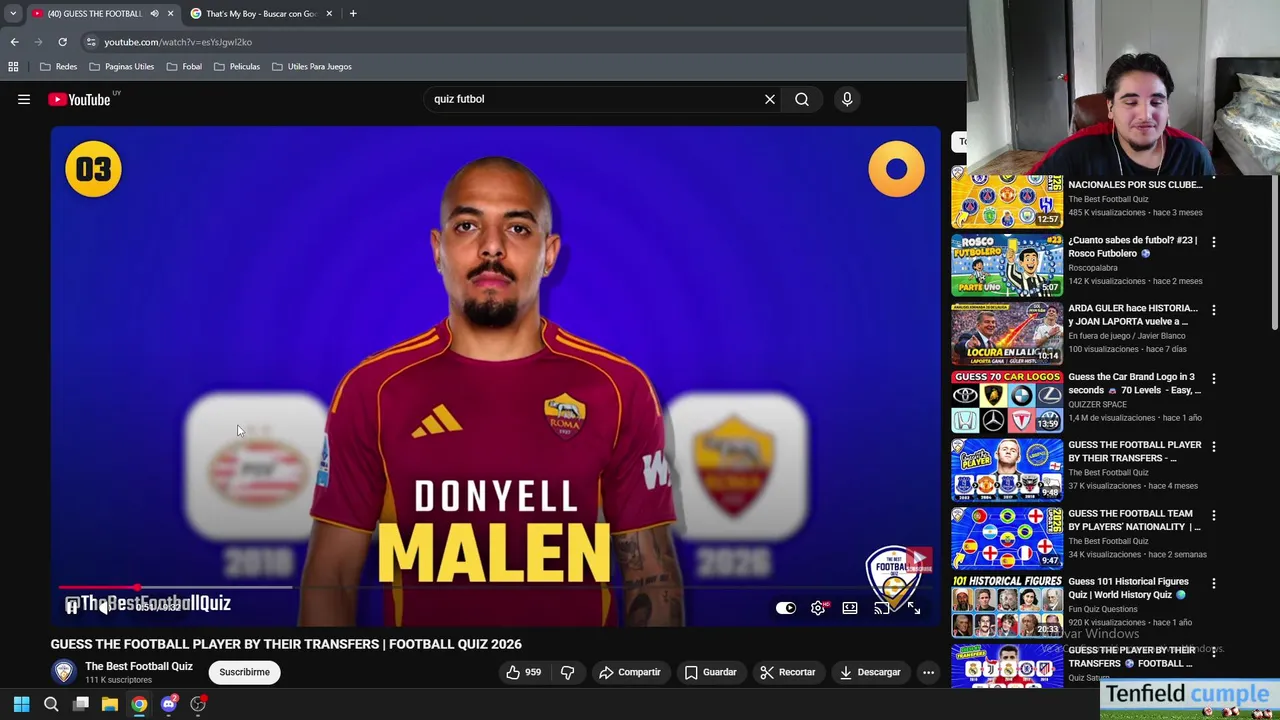Open options for Guess the Car Brand Logo video

coord(1213,379)
